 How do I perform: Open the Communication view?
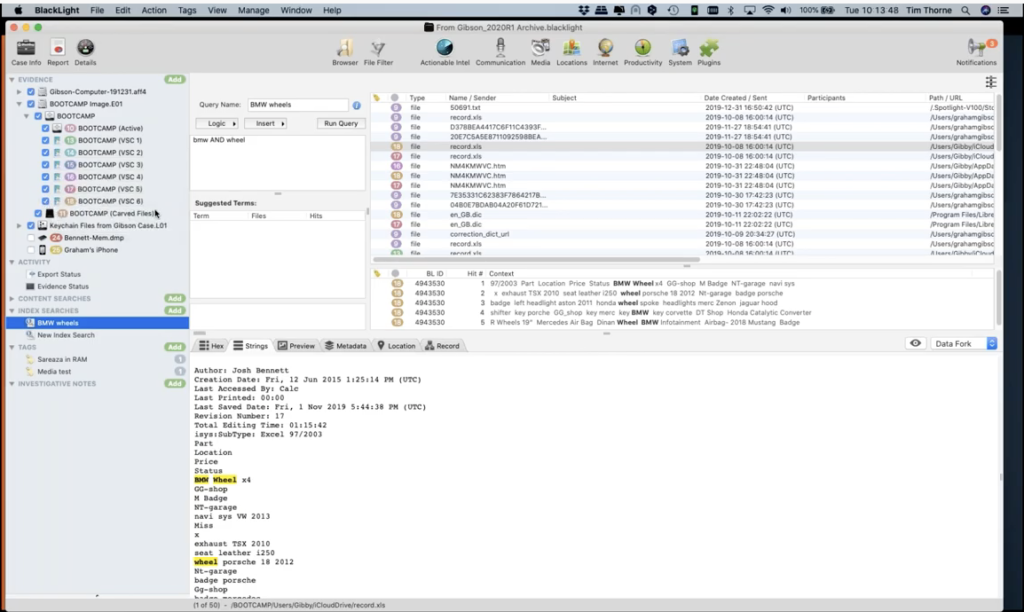(x=500, y=52)
